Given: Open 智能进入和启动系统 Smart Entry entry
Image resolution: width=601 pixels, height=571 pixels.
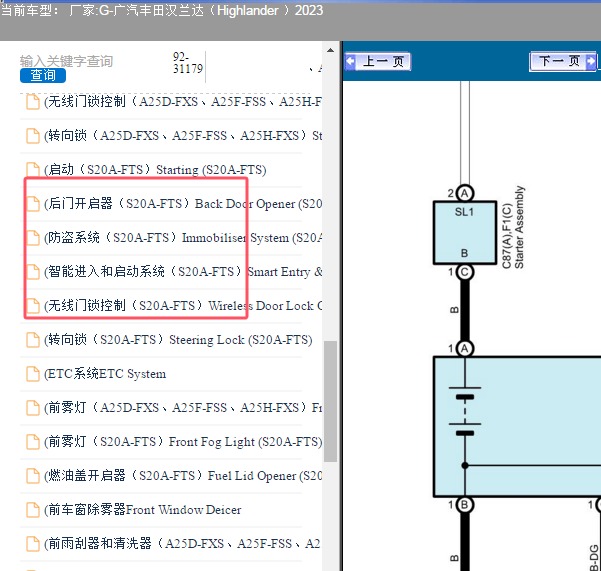Looking at the screenshot, I should pos(182,272).
